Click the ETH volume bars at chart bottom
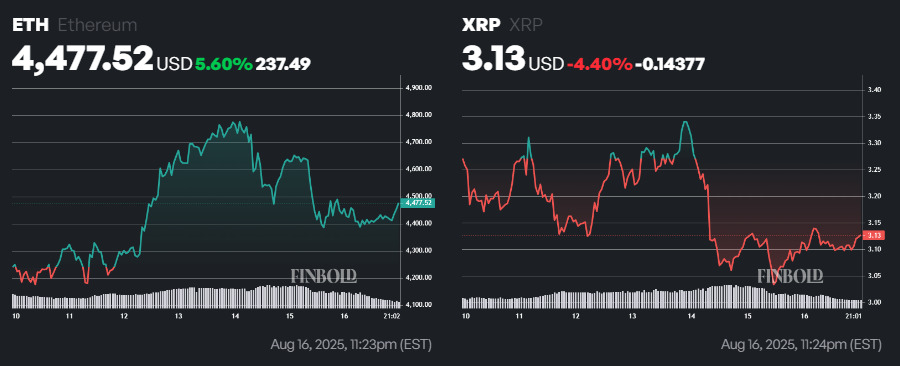The width and height of the screenshot is (900, 366). (x=207, y=298)
